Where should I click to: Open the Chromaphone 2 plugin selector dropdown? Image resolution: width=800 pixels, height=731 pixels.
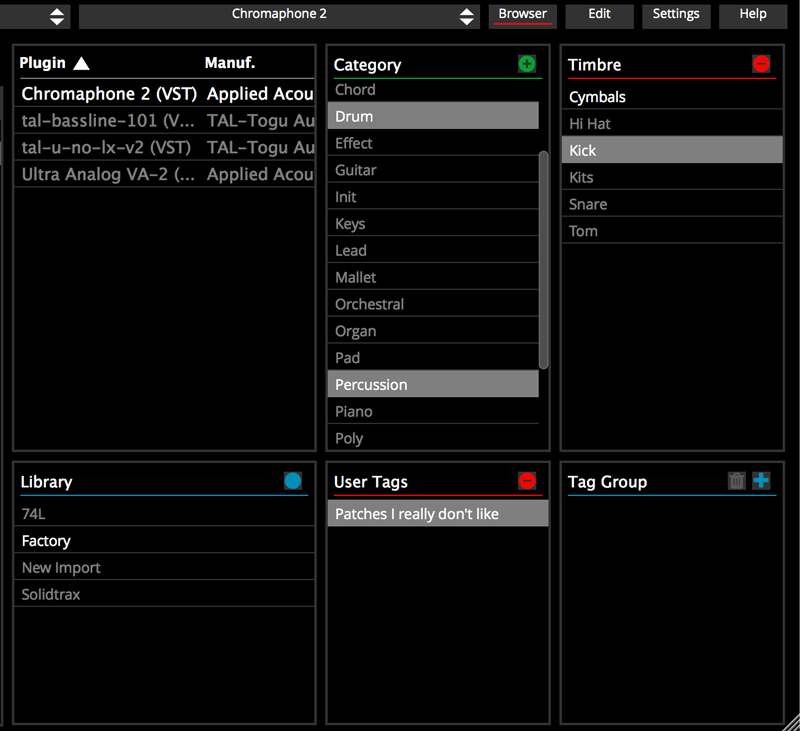click(279, 15)
